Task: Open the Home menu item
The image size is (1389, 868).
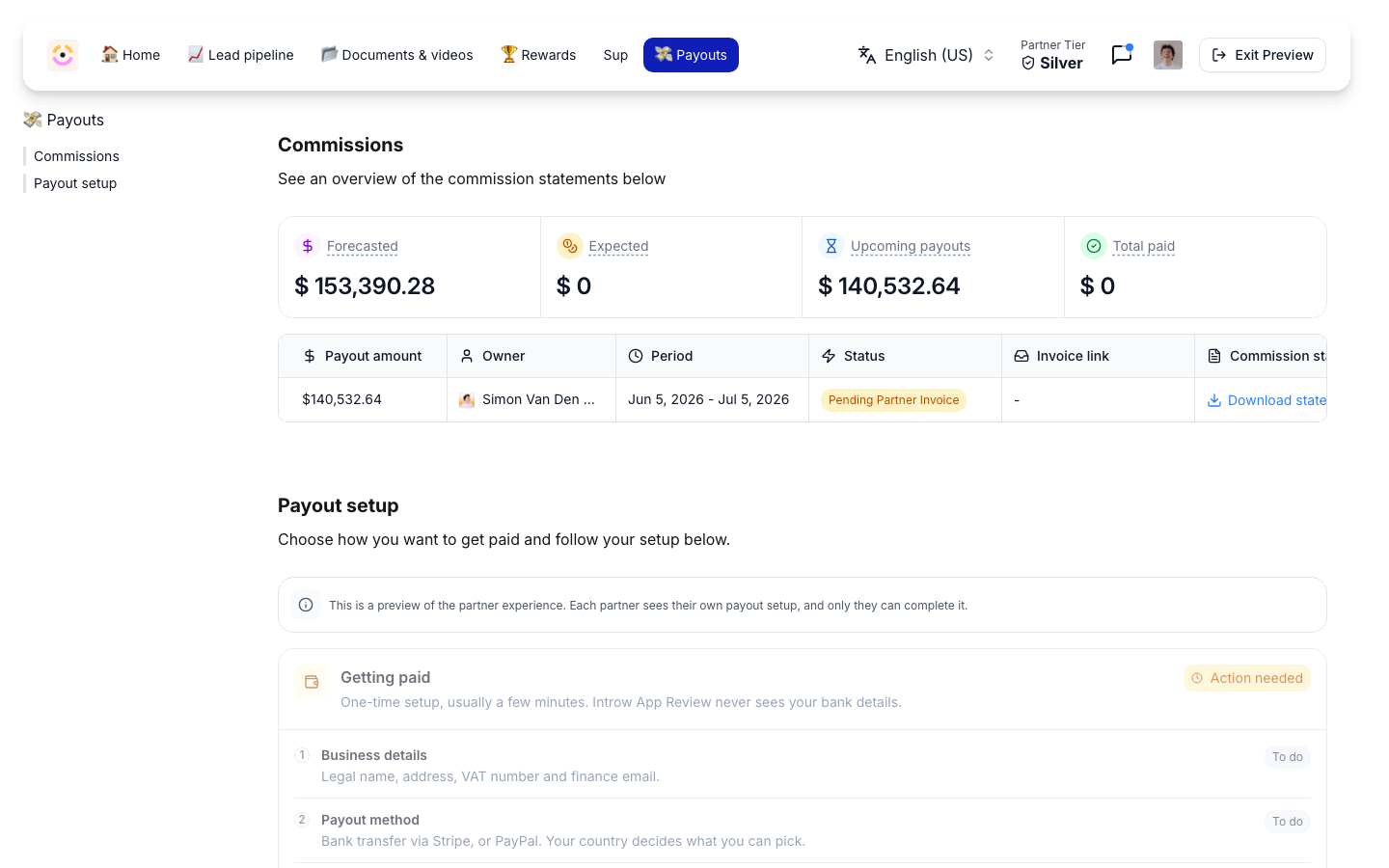Action: 130,55
